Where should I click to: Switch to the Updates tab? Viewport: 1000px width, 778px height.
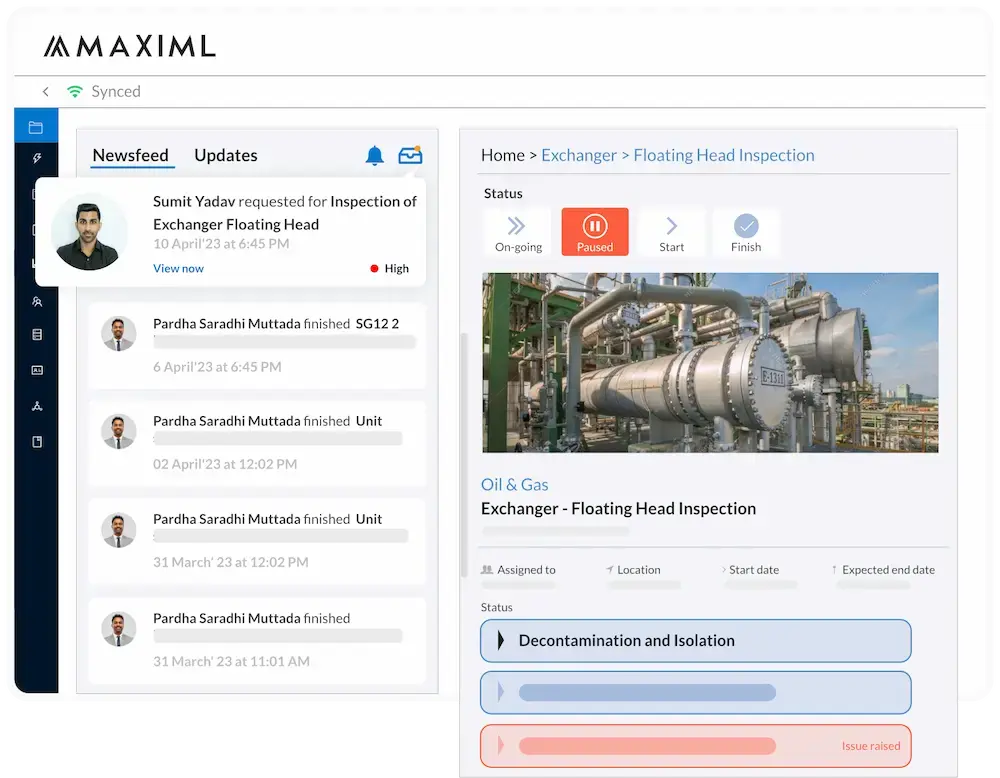pyautogui.click(x=225, y=155)
